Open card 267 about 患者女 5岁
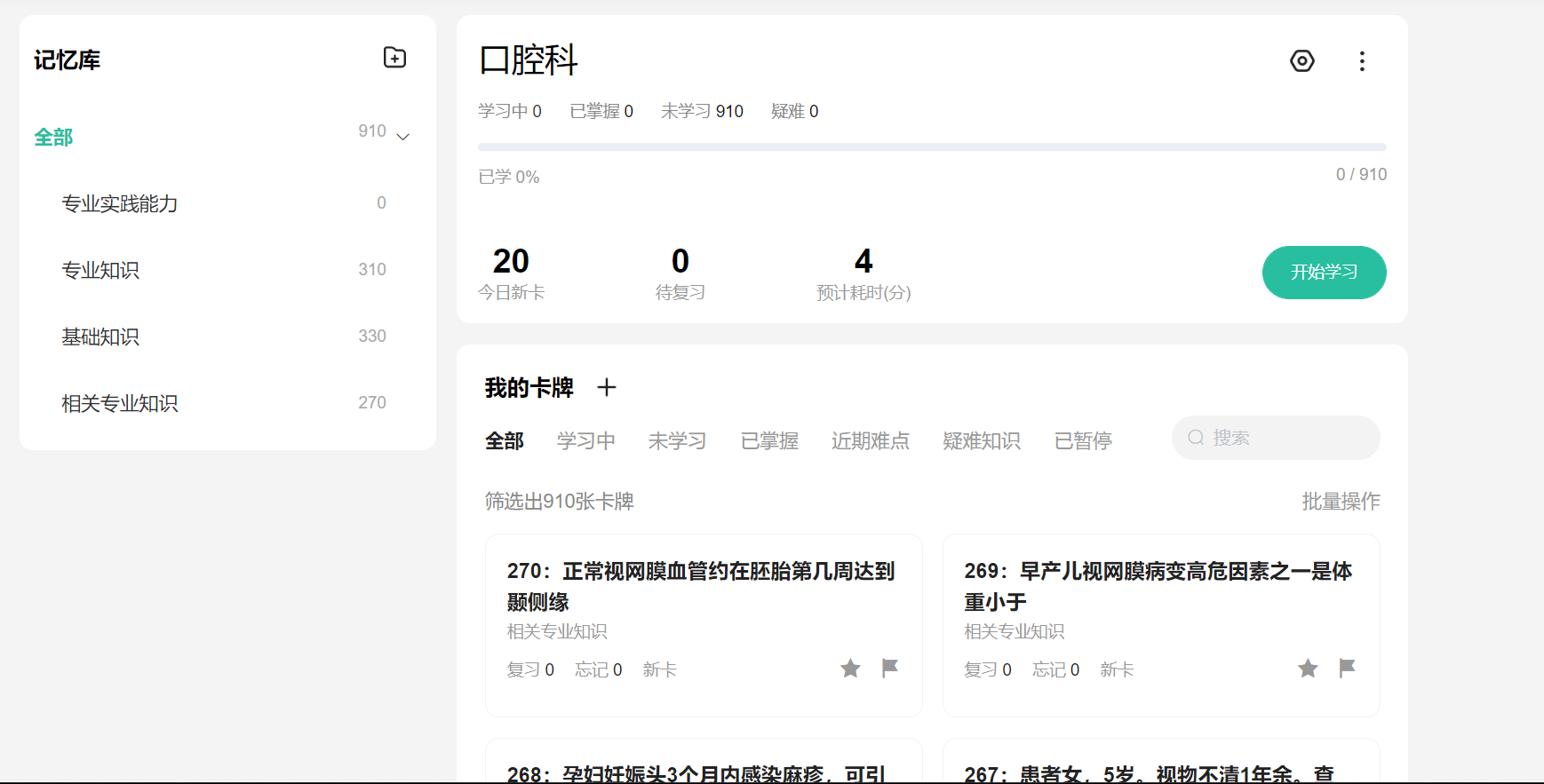This screenshot has width=1544, height=784. tap(1161, 761)
